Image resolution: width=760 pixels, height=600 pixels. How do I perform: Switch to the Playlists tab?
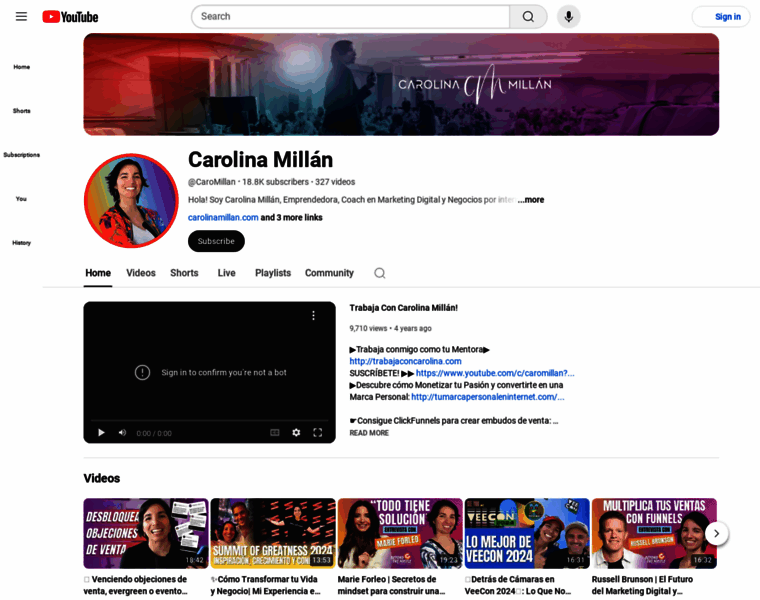(273, 273)
